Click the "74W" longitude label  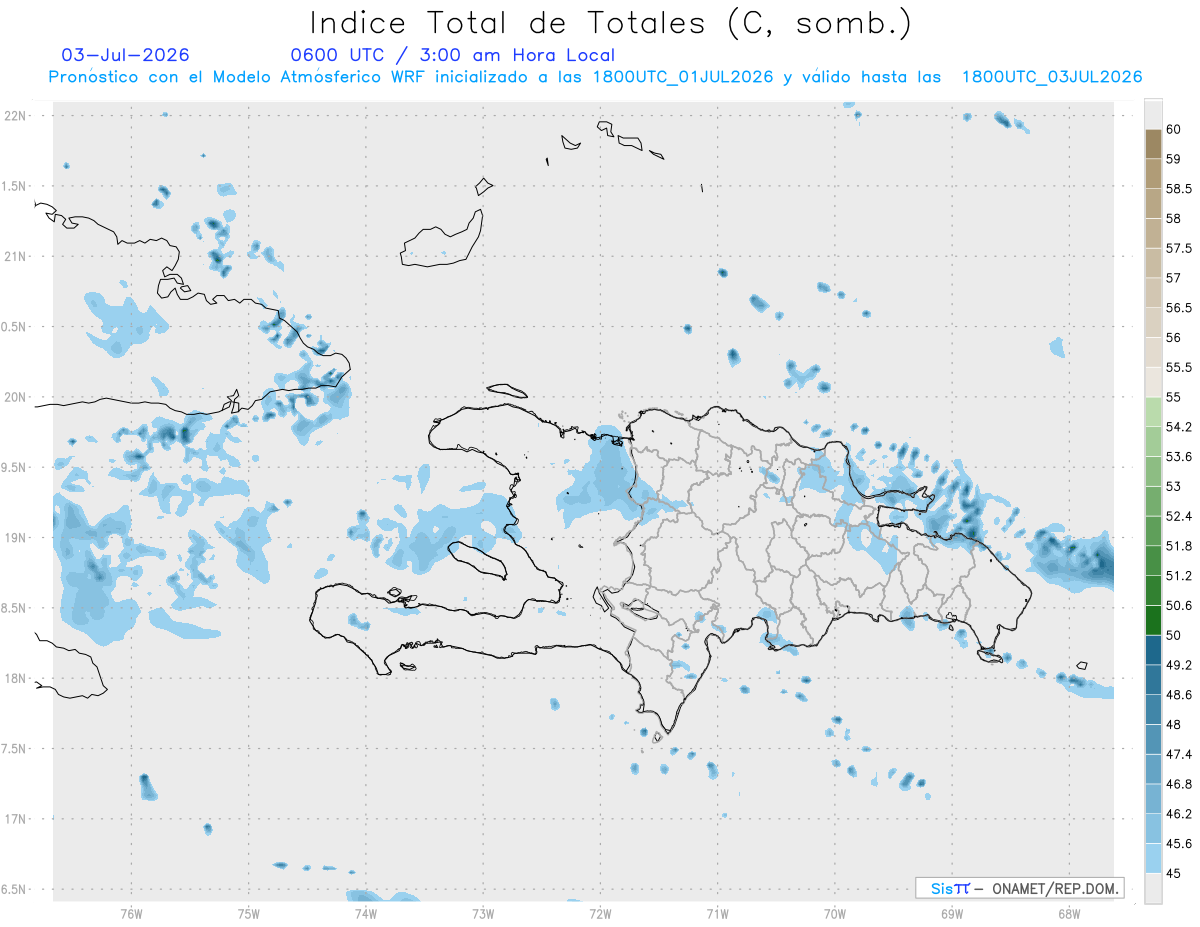(x=365, y=914)
